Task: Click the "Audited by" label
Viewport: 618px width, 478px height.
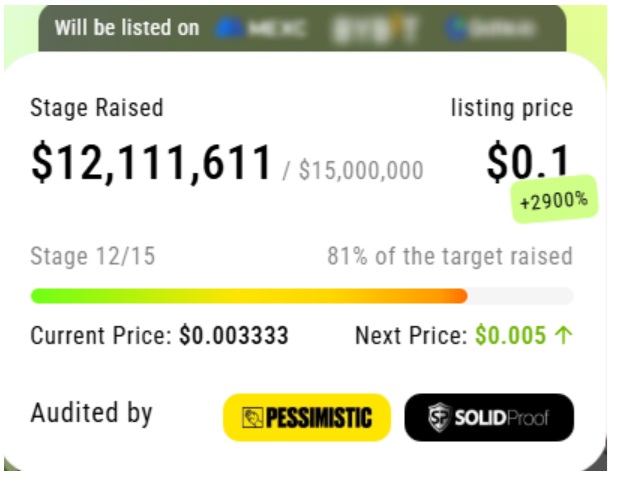Action: tap(92, 412)
